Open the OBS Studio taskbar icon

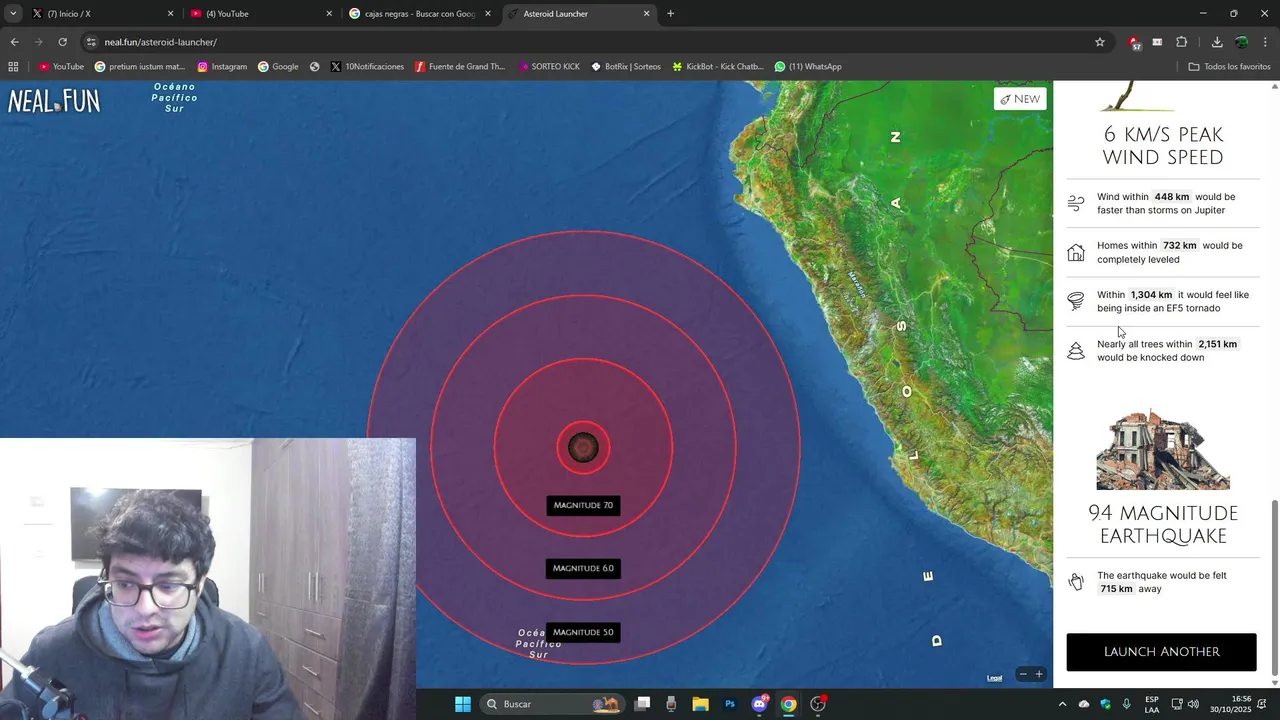coord(818,704)
